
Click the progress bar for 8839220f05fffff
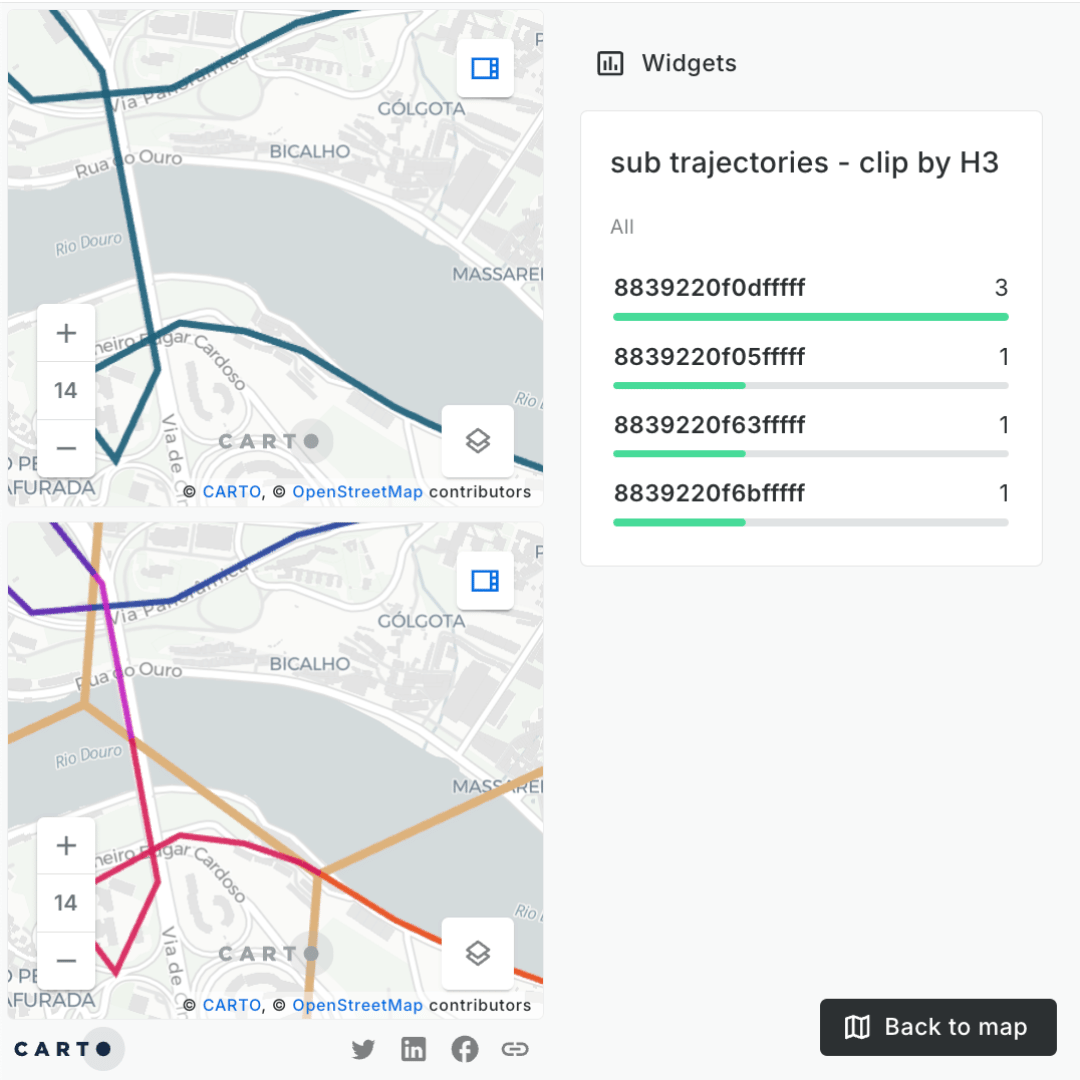(x=811, y=386)
